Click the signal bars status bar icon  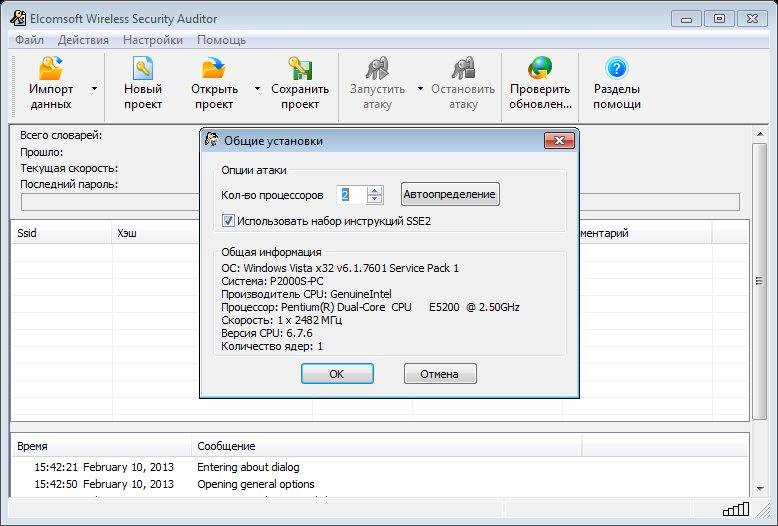click(x=736, y=509)
